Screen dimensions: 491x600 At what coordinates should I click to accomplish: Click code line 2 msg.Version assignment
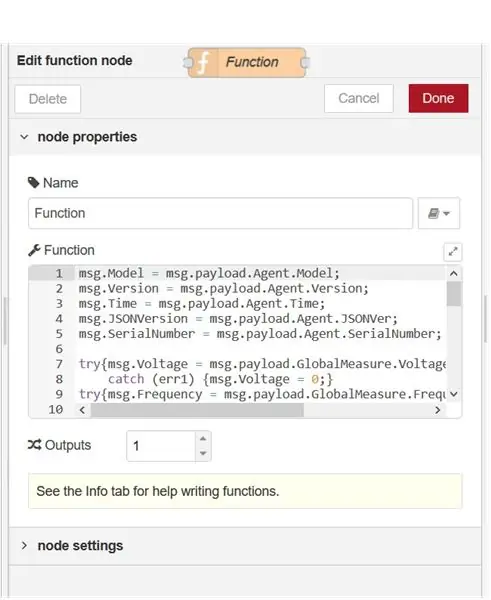pos(223,289)
